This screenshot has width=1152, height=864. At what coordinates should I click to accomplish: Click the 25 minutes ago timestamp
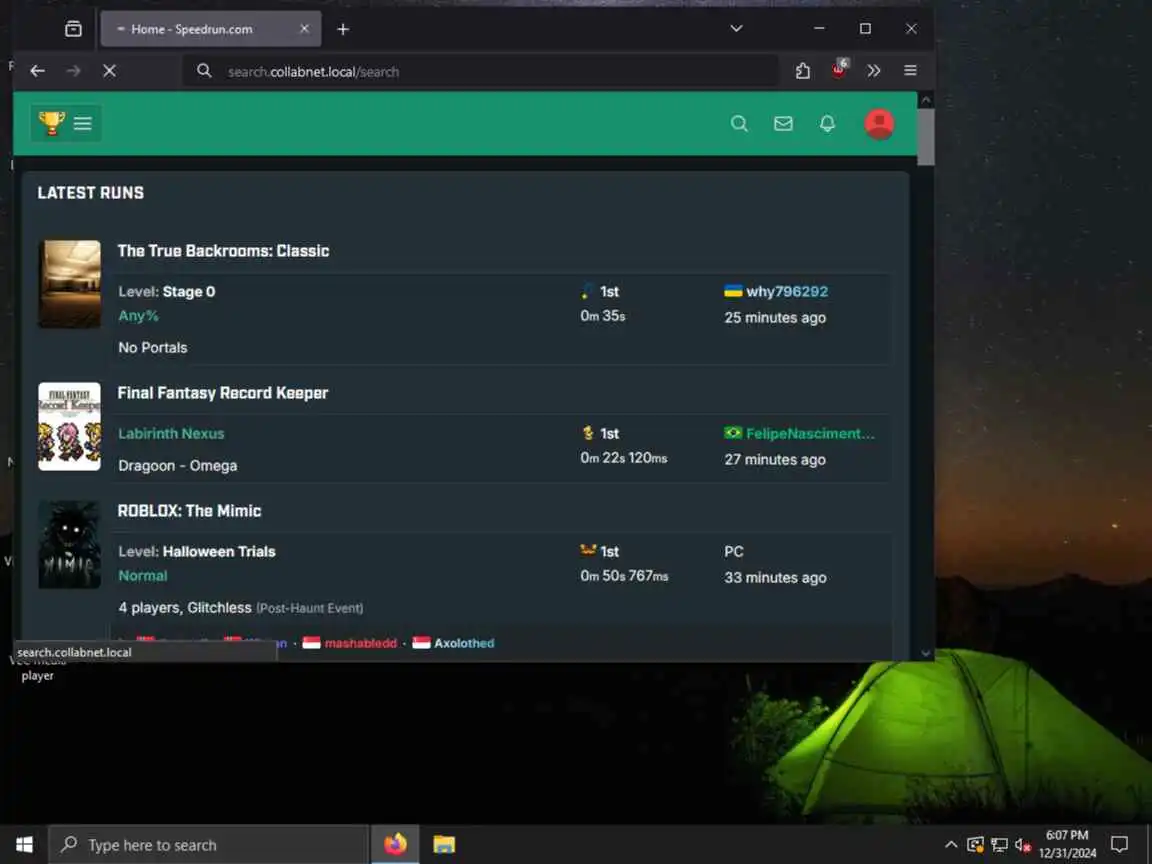pyautogui.click(x=775, y=317)
